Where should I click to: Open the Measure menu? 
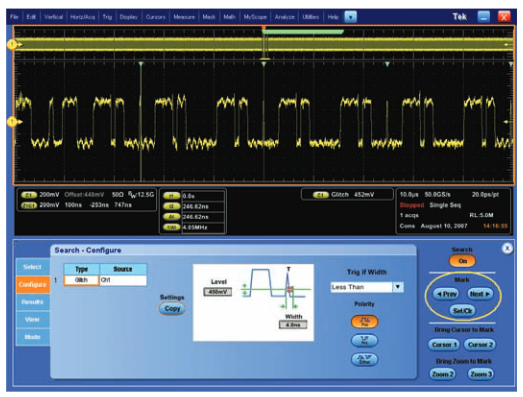(x=184, y=17)
